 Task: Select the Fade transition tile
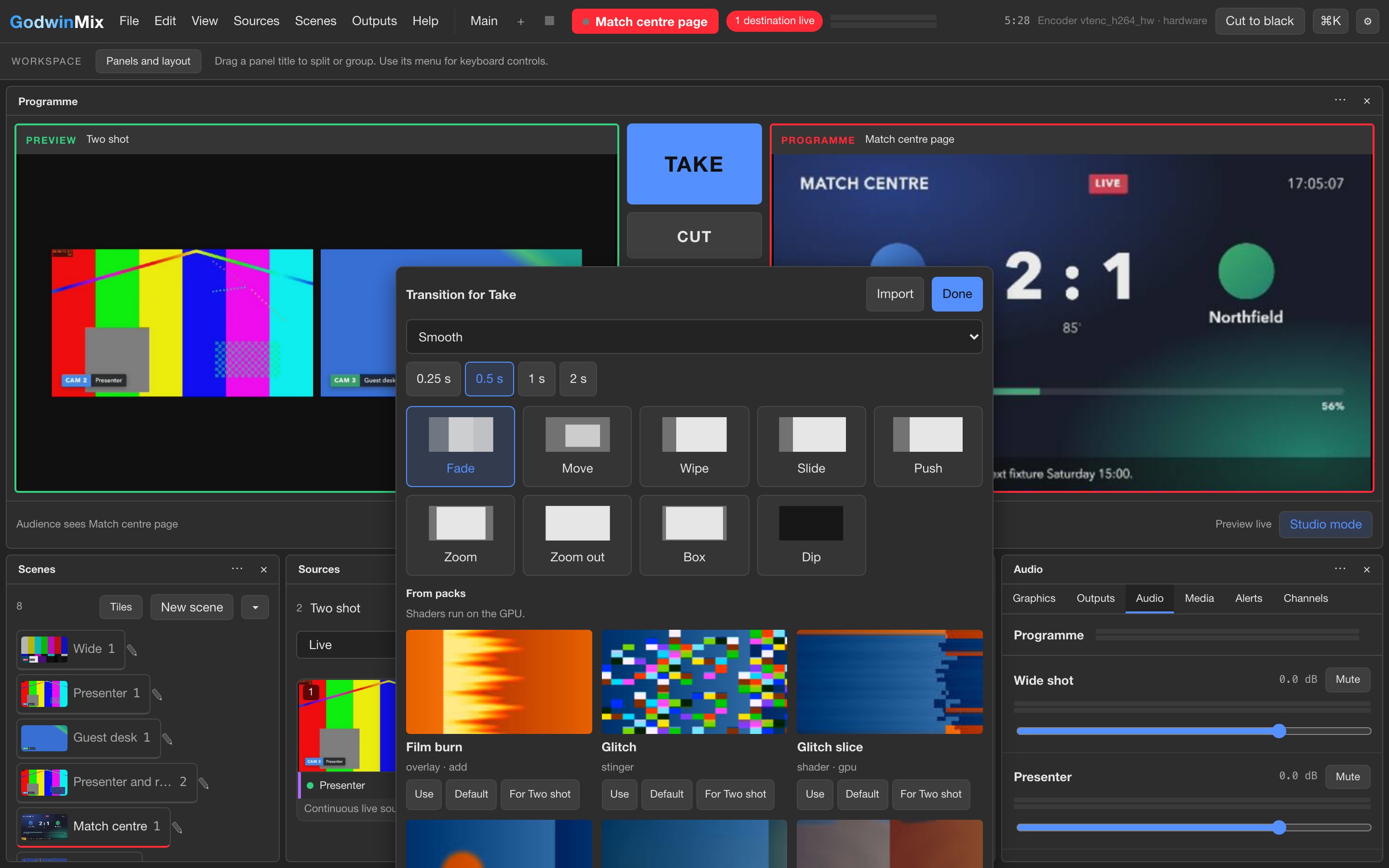pos(460,446)
